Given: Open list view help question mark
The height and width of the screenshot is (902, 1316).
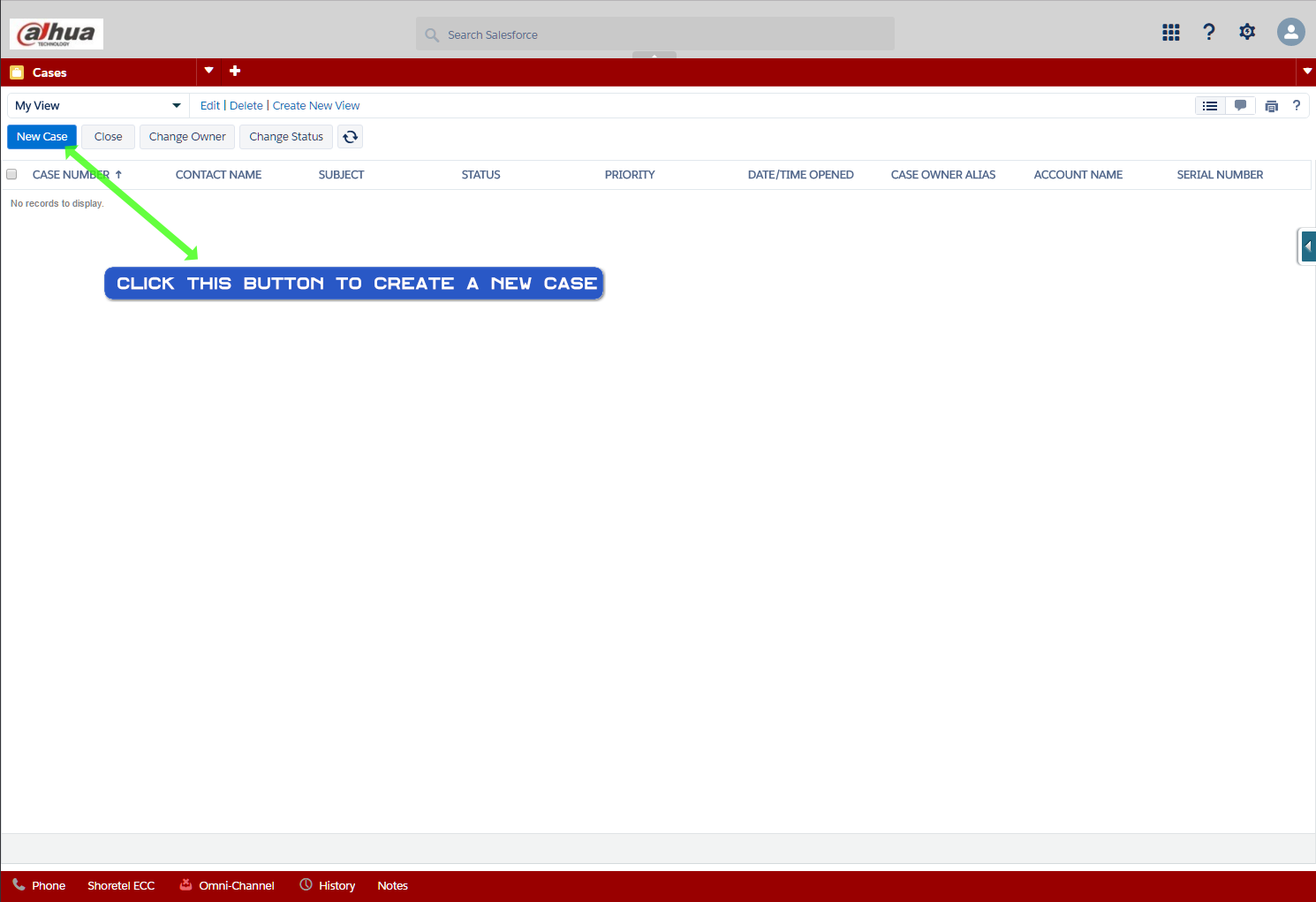Looking at the screenshot, I should coord(1297,105).
